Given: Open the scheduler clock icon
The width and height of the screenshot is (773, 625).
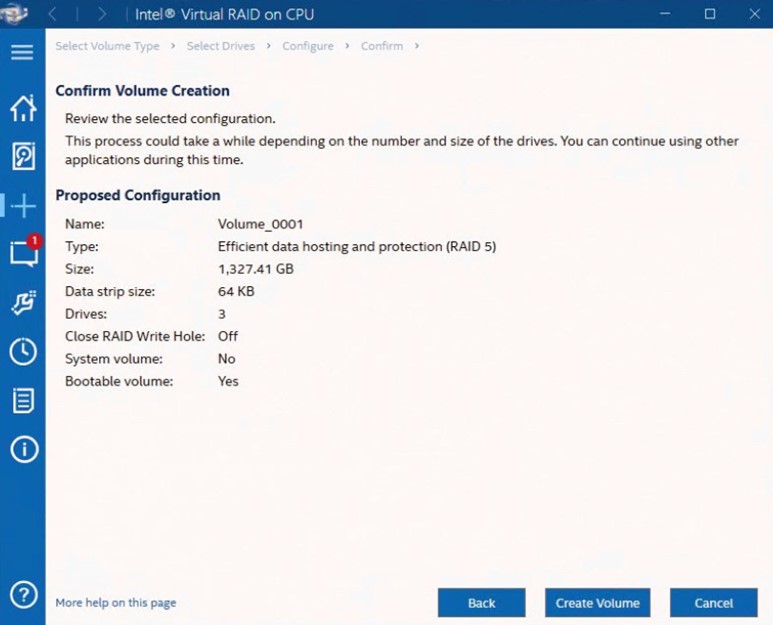Looking at the screenshot, I should (x=23, y=351).
